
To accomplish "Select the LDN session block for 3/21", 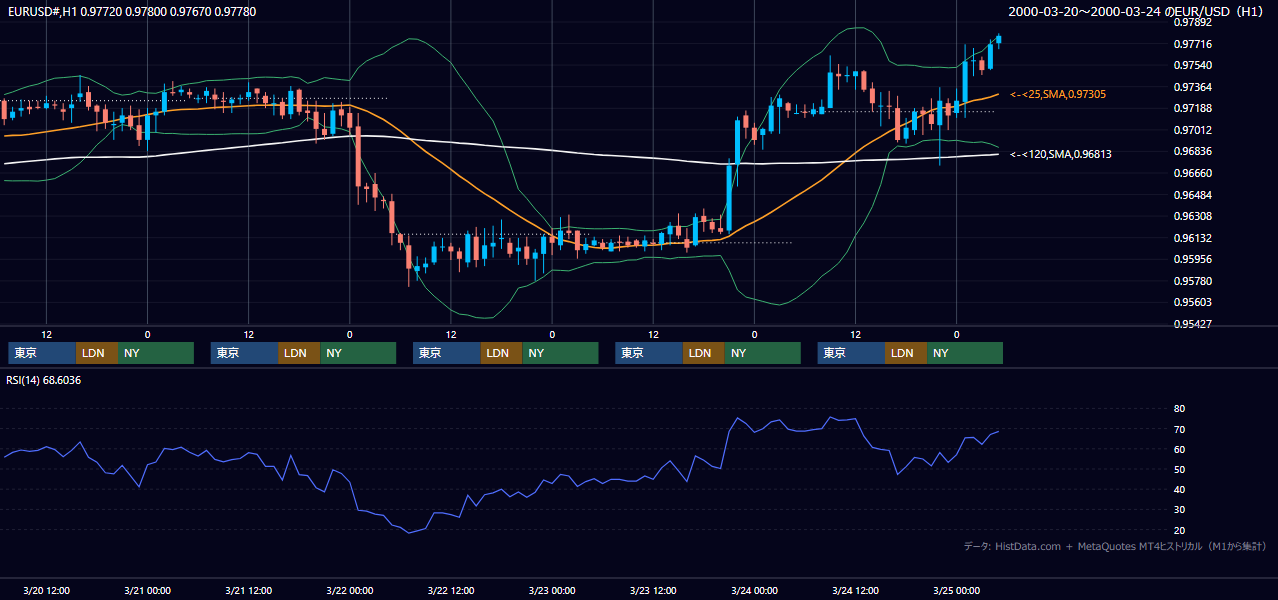I will tap(299, 353).
